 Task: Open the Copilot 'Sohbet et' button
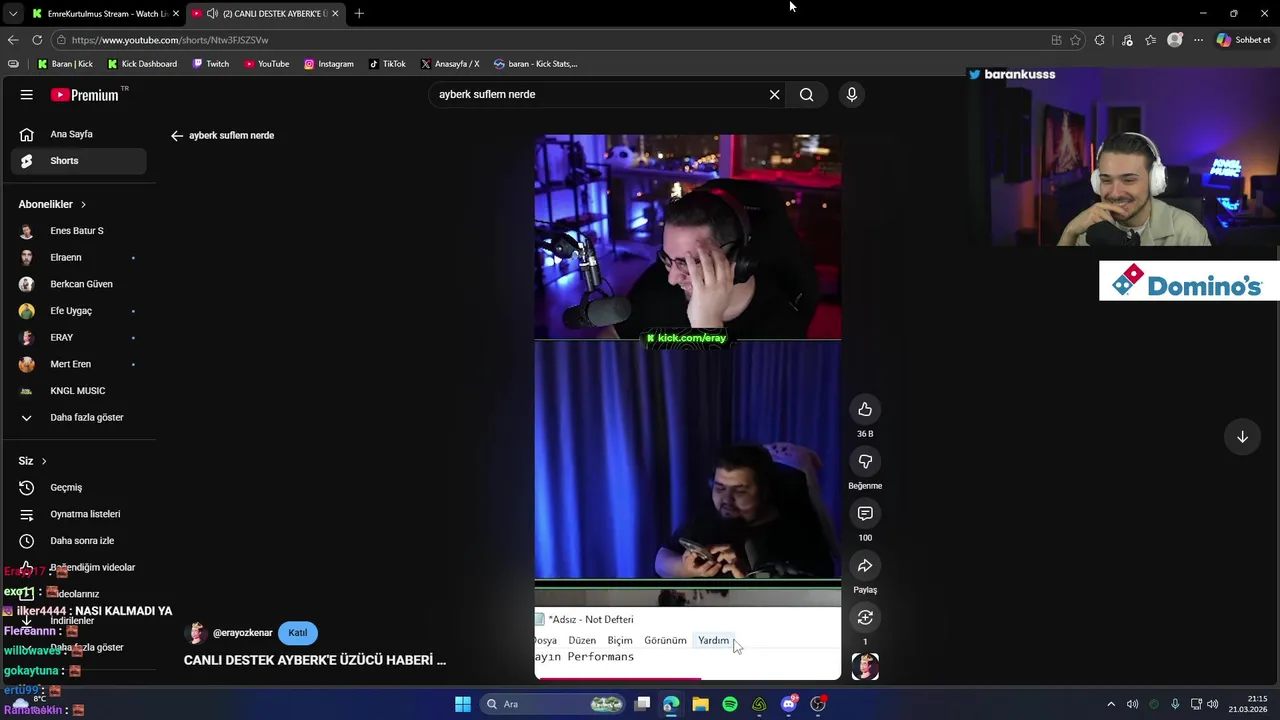pyautogui.click(x=1244, y=40)
